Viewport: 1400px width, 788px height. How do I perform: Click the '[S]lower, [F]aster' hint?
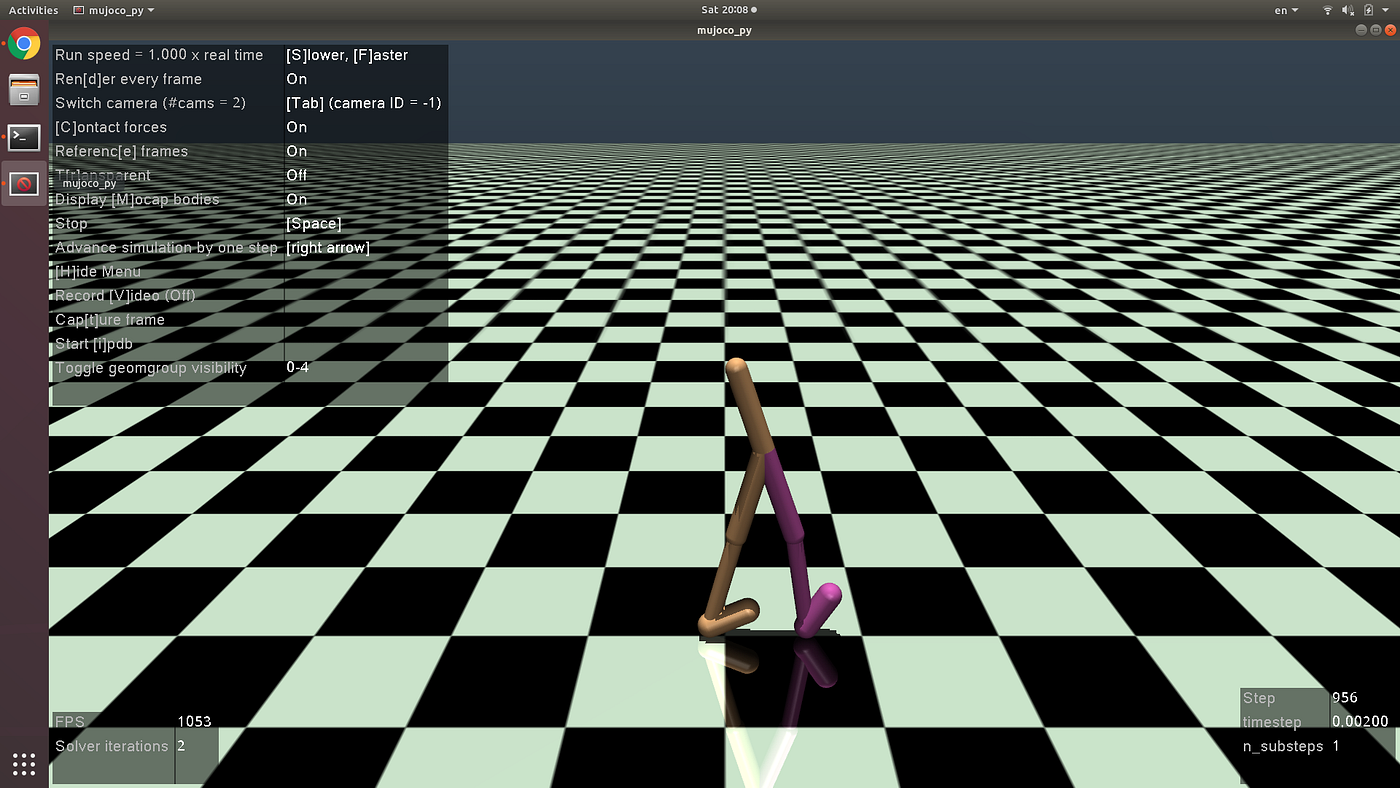pos(347,55)
